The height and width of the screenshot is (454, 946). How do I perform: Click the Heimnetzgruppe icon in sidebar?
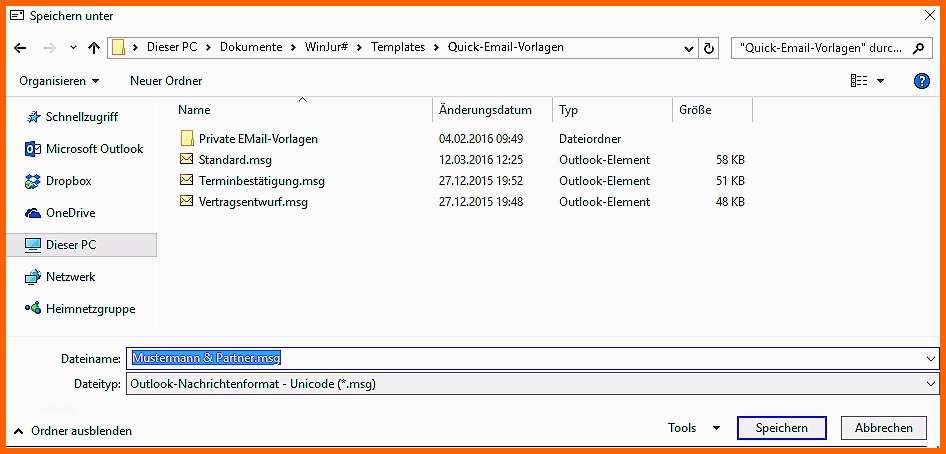click(x=33, y=308)
